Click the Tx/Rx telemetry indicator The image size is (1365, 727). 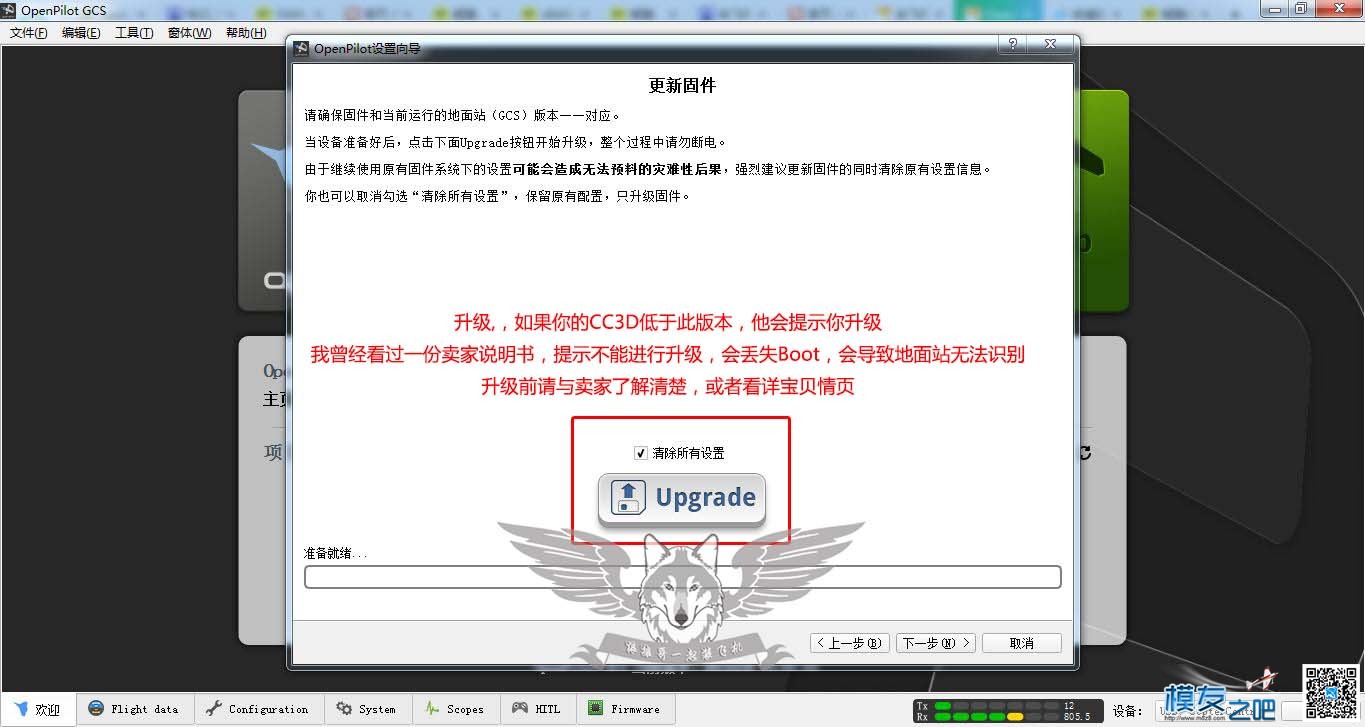point(1008,711)
